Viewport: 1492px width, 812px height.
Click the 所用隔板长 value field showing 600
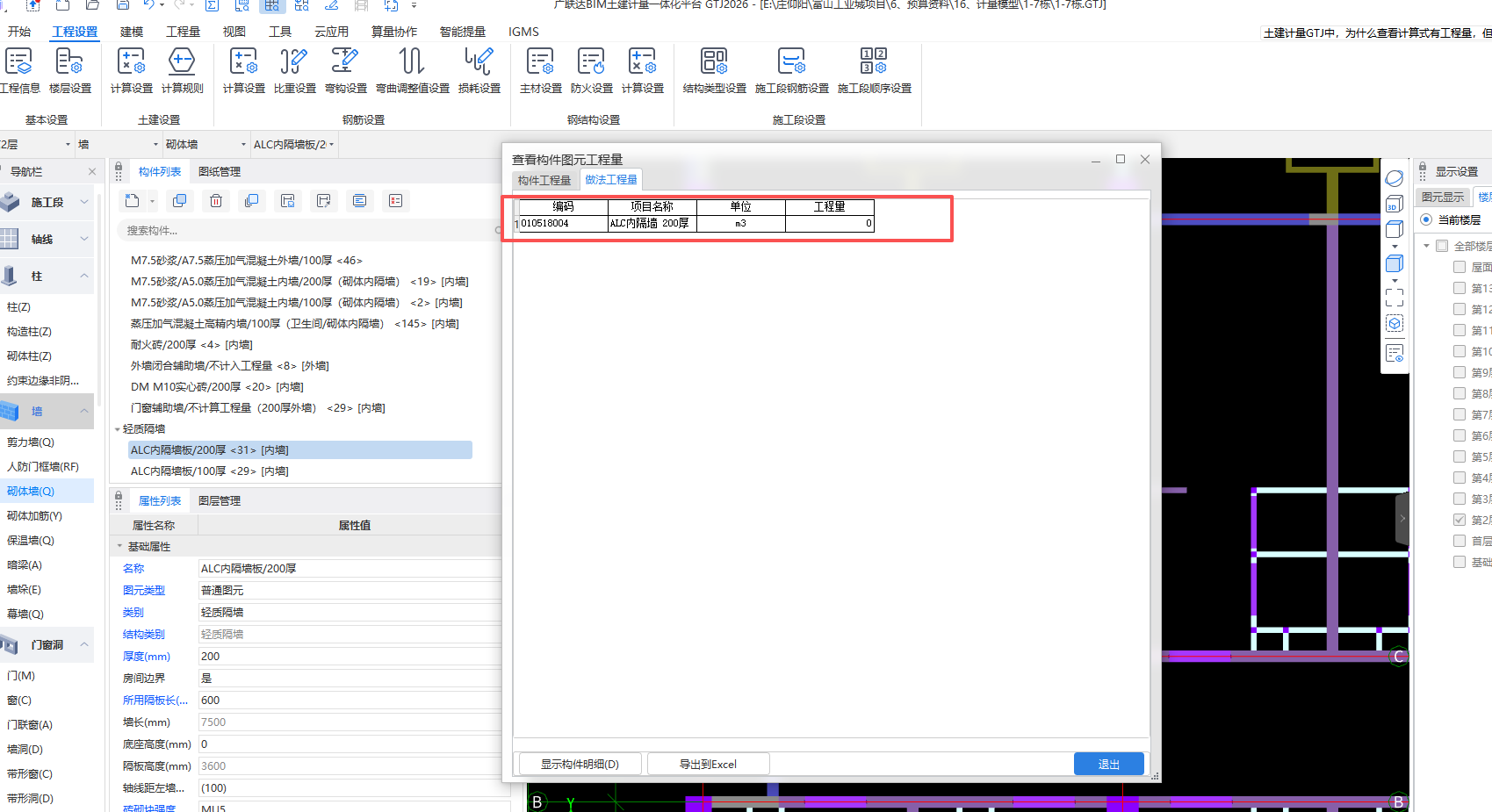coord(350,701)
